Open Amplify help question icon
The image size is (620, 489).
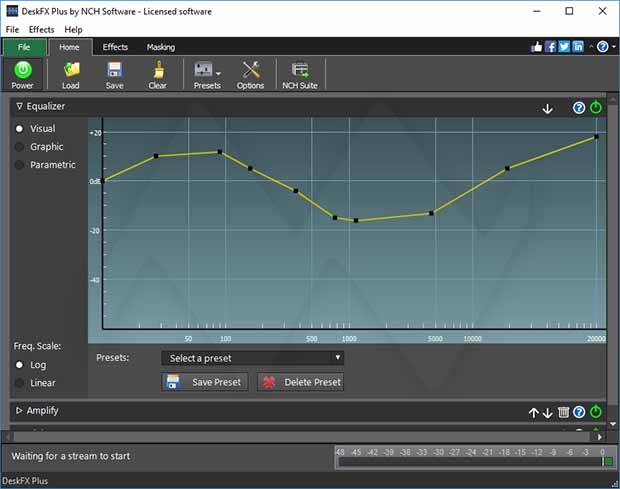click(579, 412)
